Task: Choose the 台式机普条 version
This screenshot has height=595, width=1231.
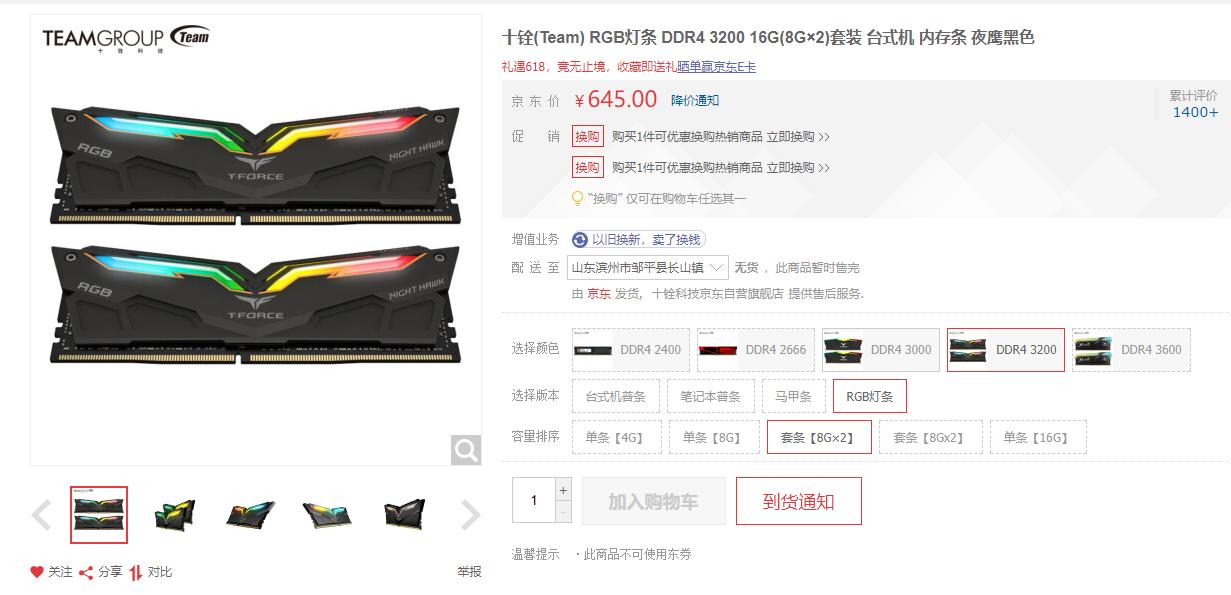Action: pyautogui.click(x=616, y=396)
